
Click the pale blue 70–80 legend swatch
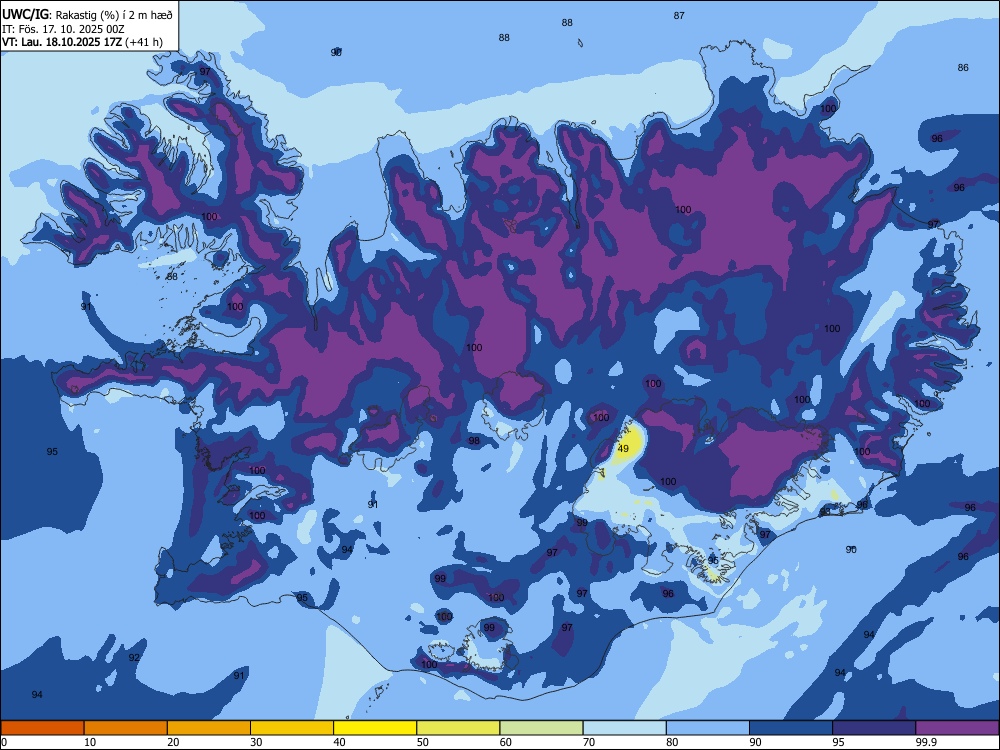pos(625,728)
